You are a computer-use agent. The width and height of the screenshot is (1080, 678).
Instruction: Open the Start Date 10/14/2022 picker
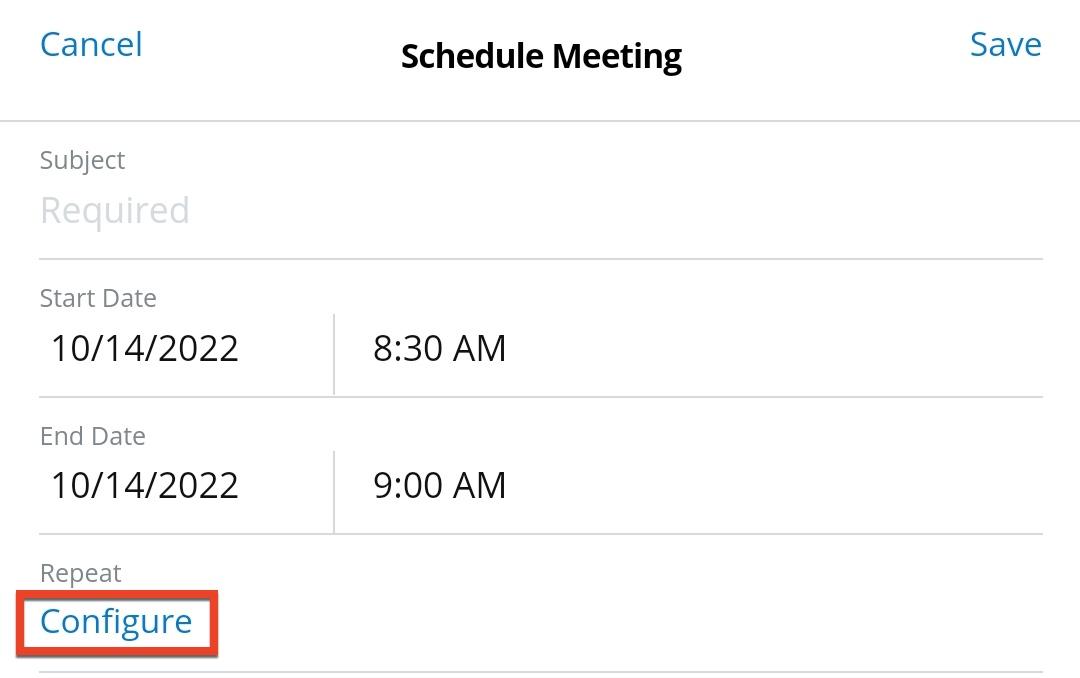point(145,348)
